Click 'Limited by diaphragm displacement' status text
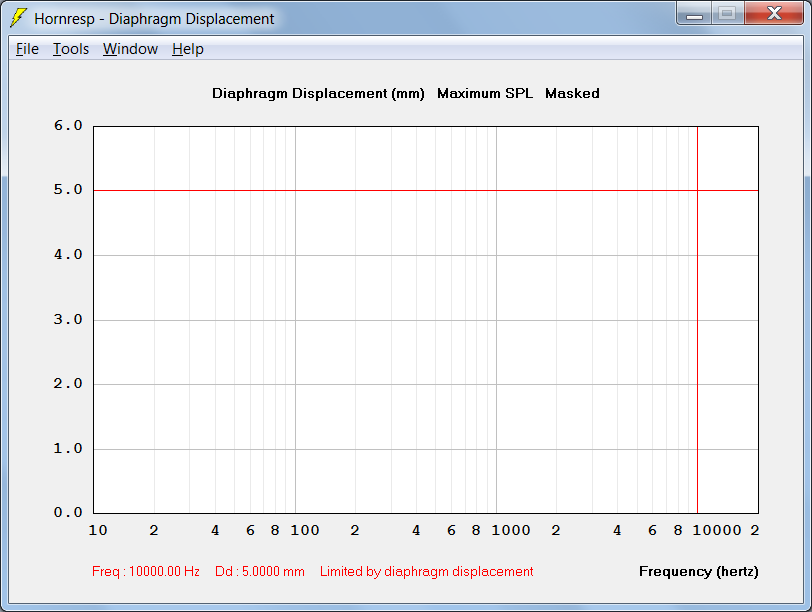This screenshot has width=812, height=612. 426,571
